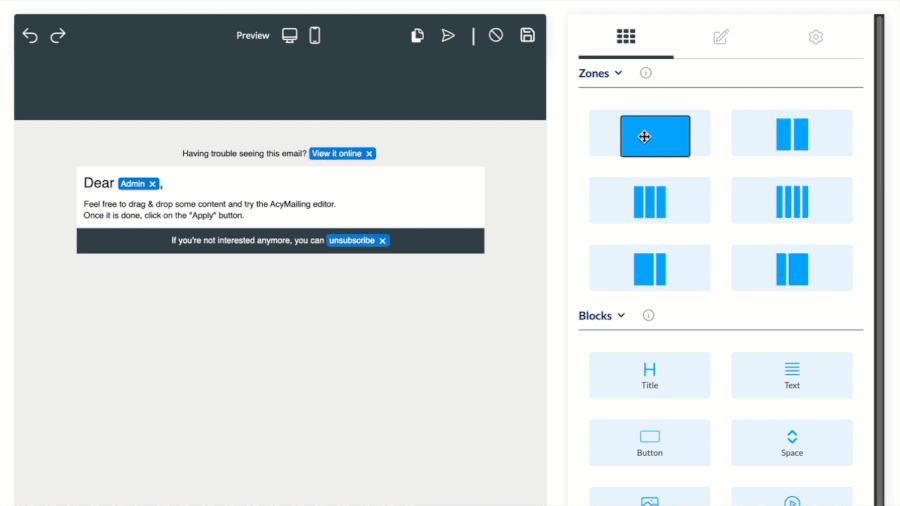
Task: Show info about Blocks
Action: [x=648, y=316]
